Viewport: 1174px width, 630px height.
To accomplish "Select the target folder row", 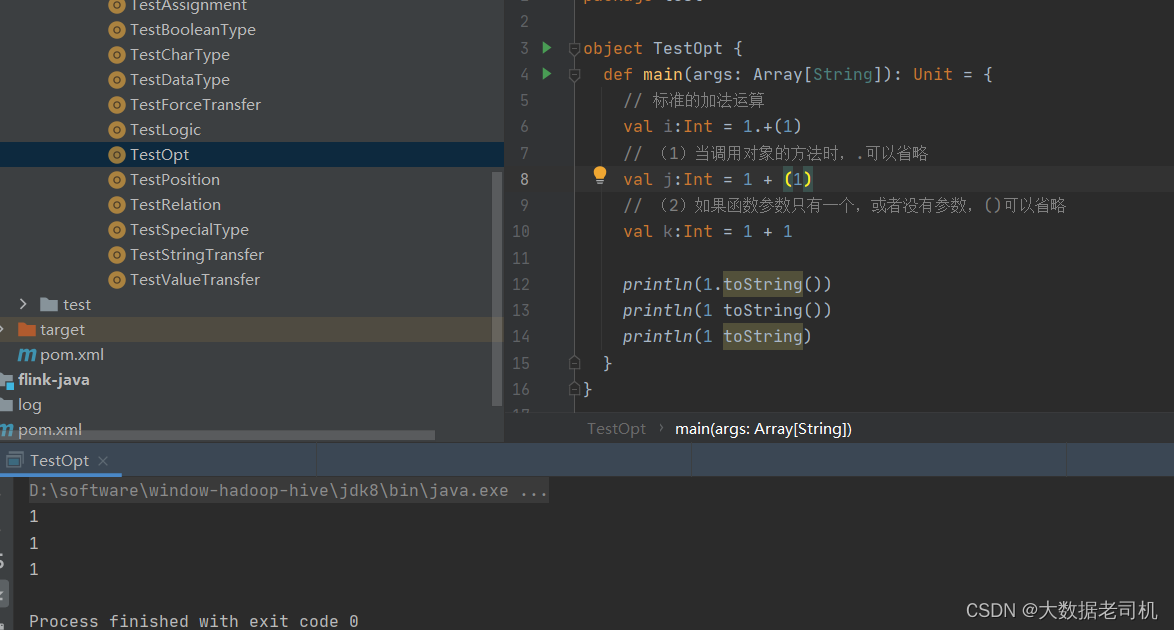I will pos(251,330).
